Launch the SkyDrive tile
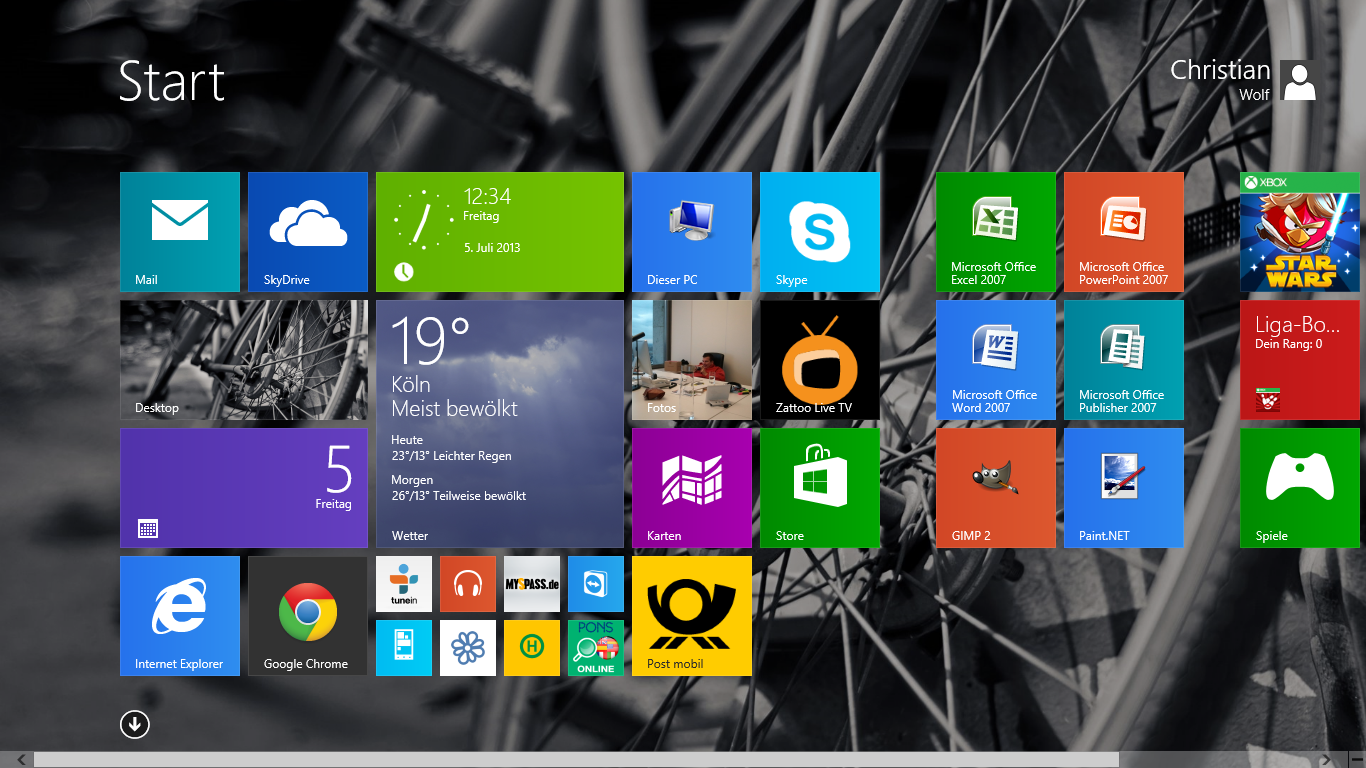The image size is (1366, 768). [308, 232]
